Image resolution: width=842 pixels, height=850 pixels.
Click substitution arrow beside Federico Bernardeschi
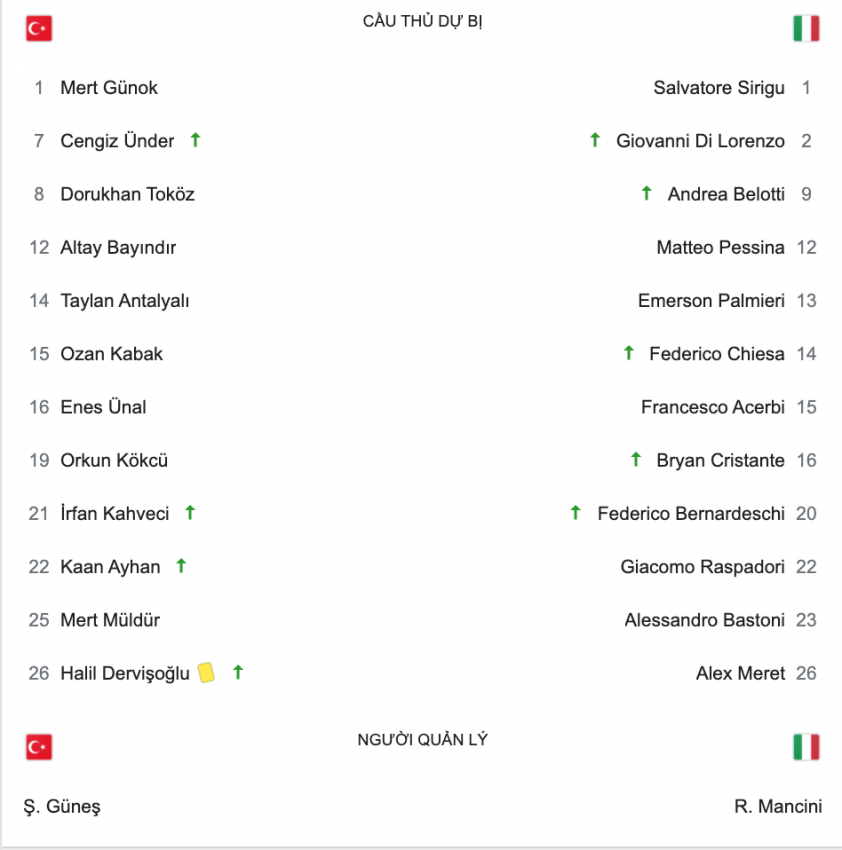point(576,512)
